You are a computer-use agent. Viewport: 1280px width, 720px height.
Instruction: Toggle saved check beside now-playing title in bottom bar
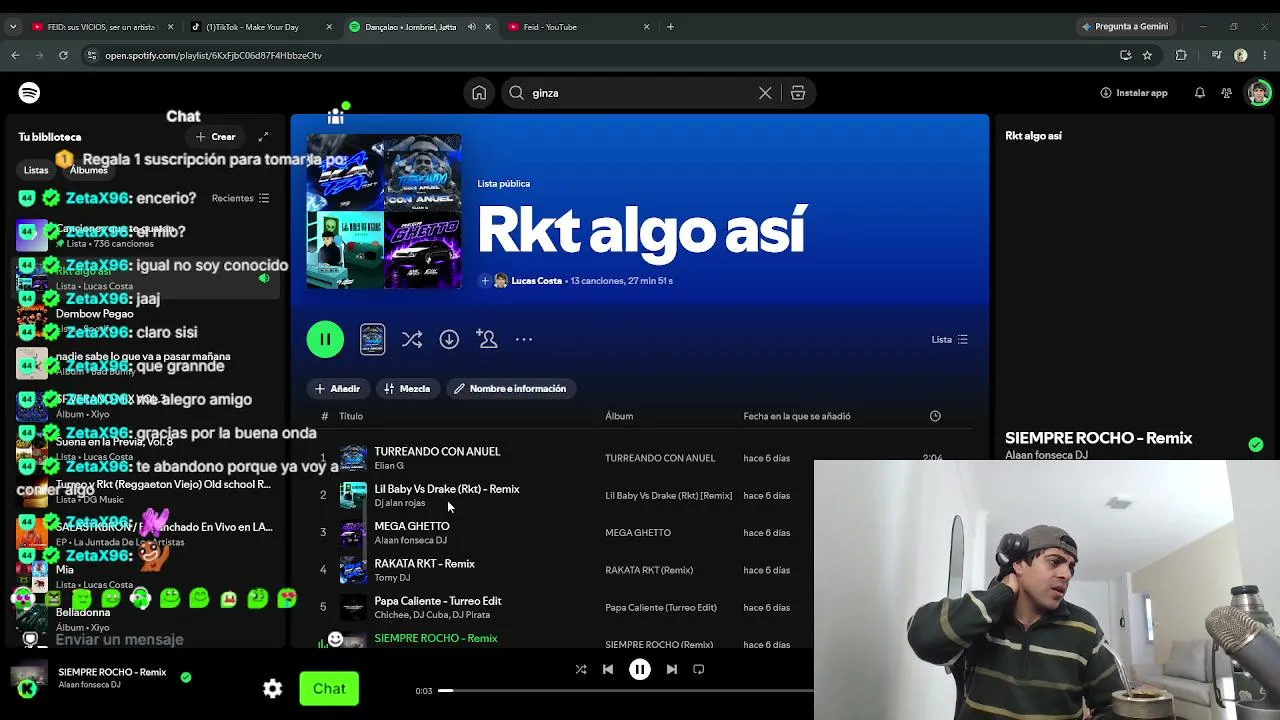186,677
